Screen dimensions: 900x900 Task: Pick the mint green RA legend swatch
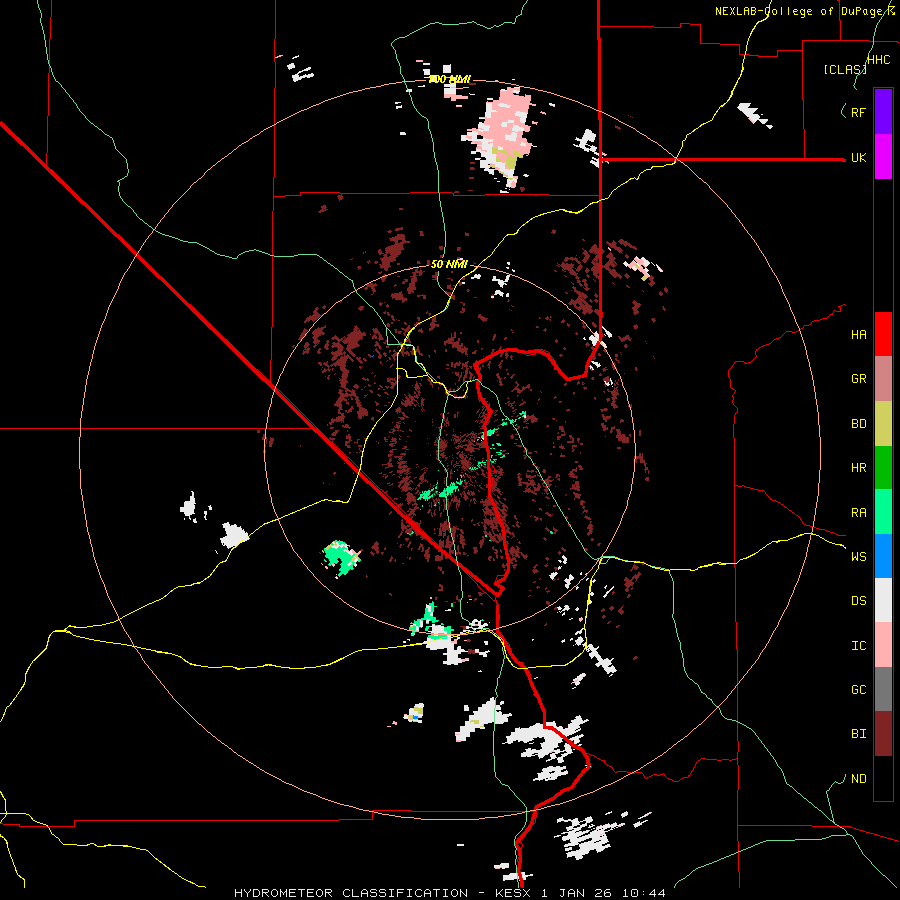[883, 512]
